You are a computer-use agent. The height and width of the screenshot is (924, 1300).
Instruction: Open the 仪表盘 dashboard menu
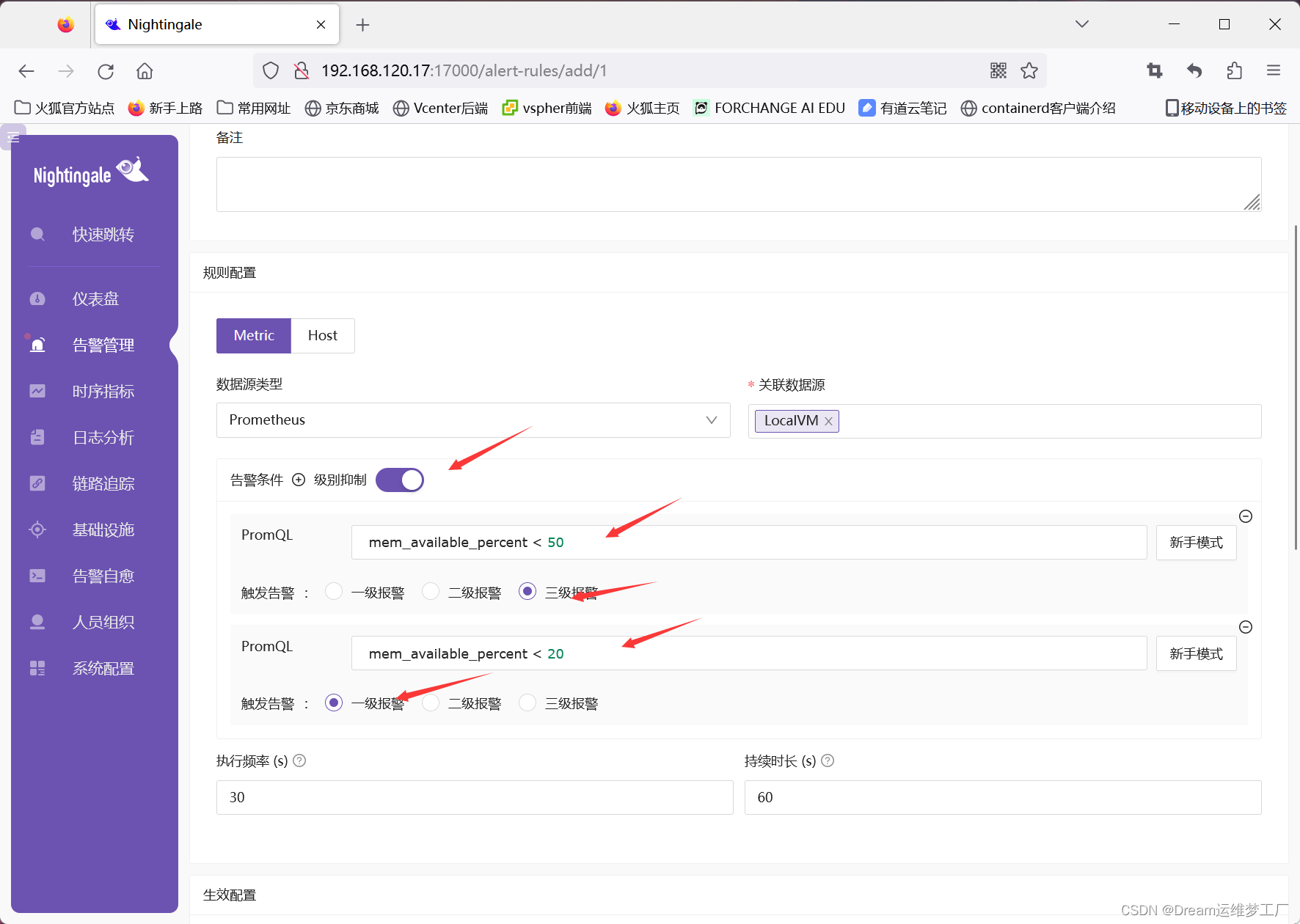pos(95,298)
